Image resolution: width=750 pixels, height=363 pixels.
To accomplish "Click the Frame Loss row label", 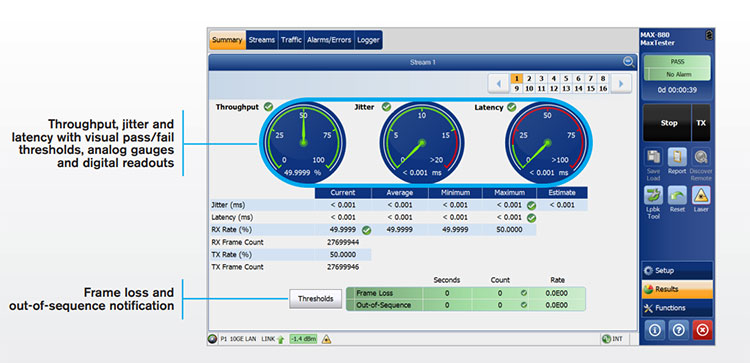I will pos(375,293).
